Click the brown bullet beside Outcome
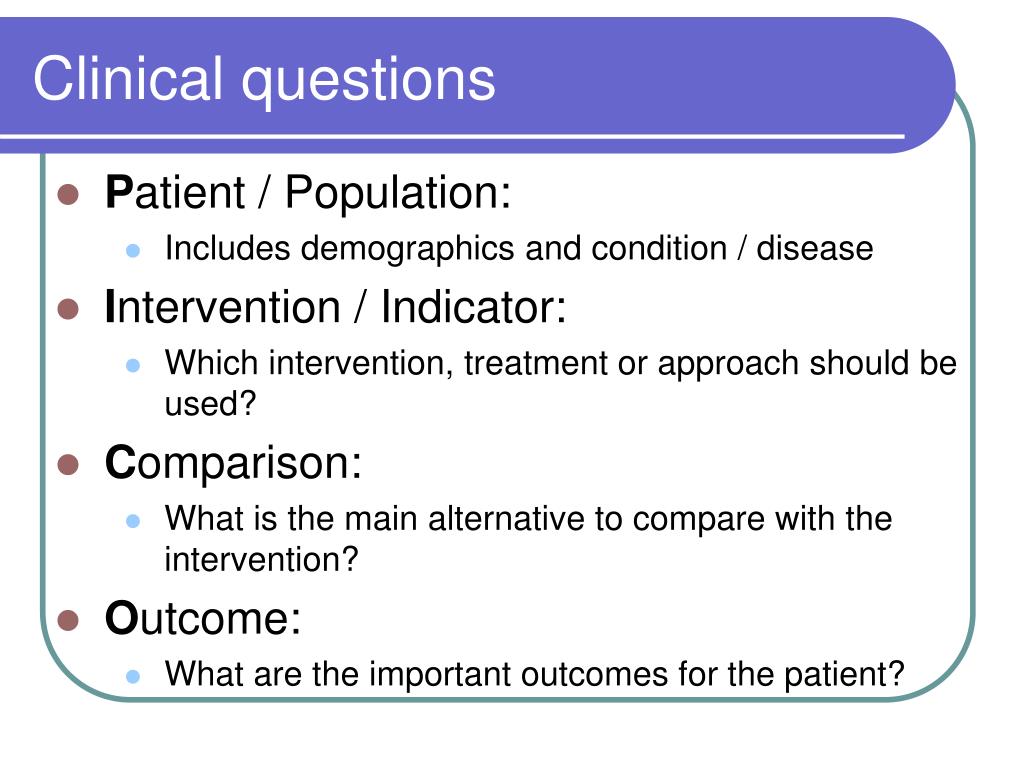1024x768 pixels. click(68, 620)
